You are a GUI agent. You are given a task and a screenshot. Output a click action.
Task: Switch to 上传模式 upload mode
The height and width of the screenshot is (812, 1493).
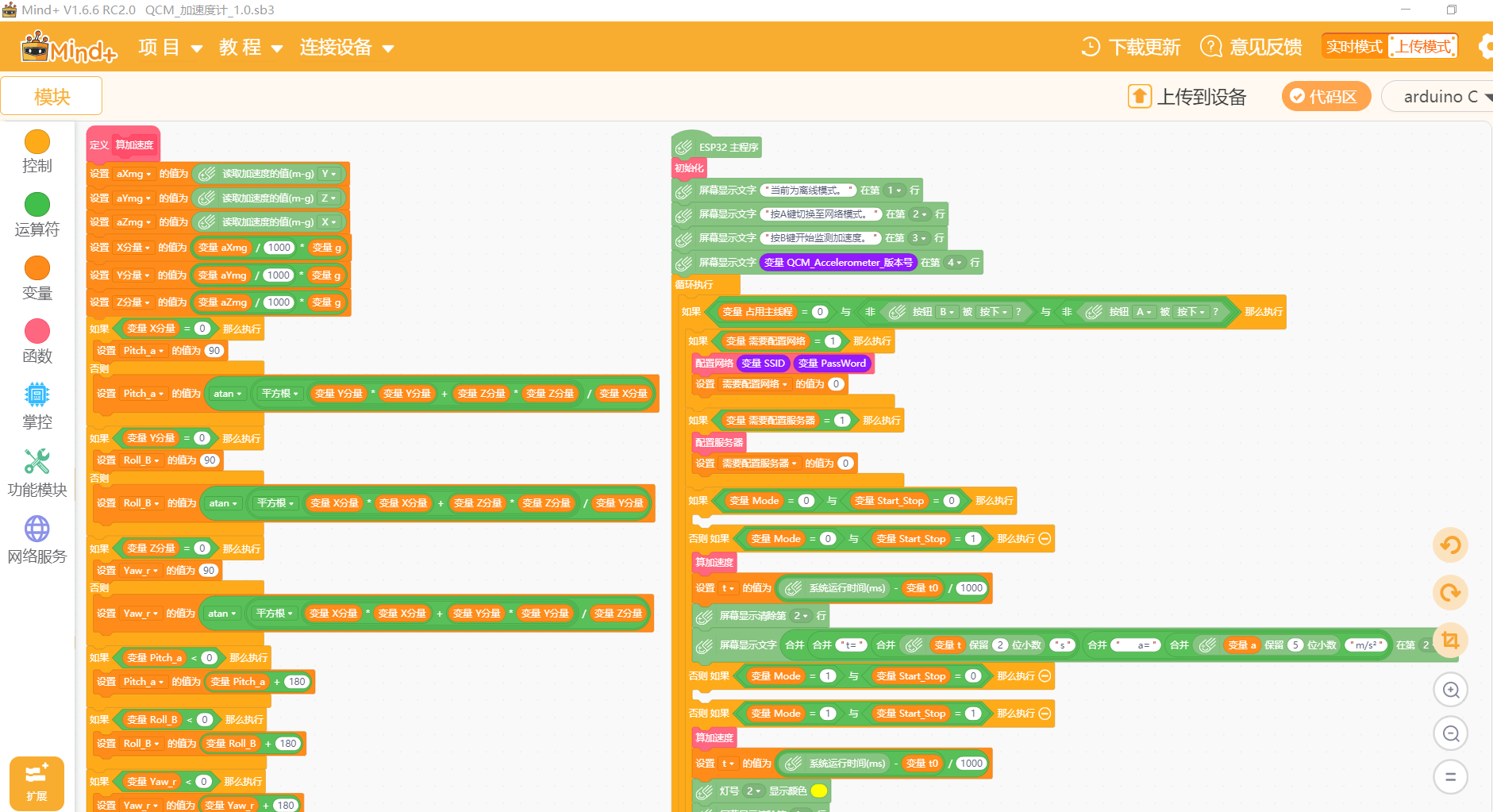[1424, 47]
